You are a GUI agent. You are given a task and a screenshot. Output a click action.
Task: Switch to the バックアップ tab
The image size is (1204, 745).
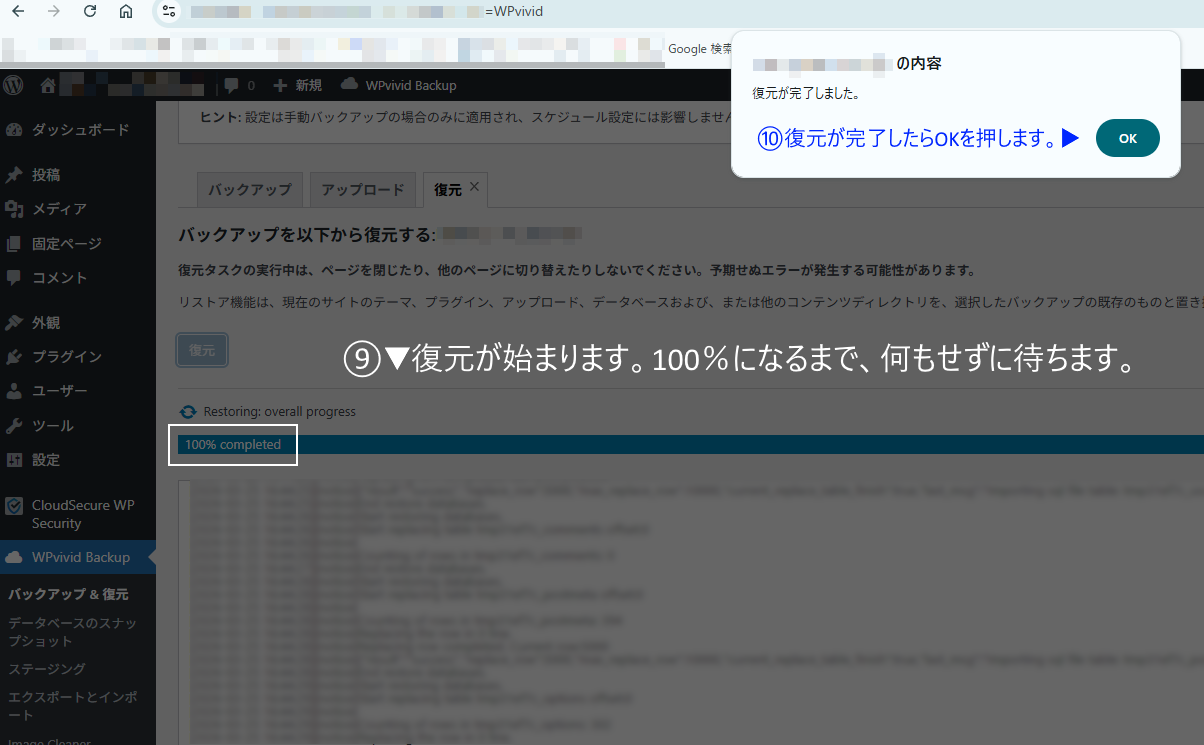(x=249, y=189)
